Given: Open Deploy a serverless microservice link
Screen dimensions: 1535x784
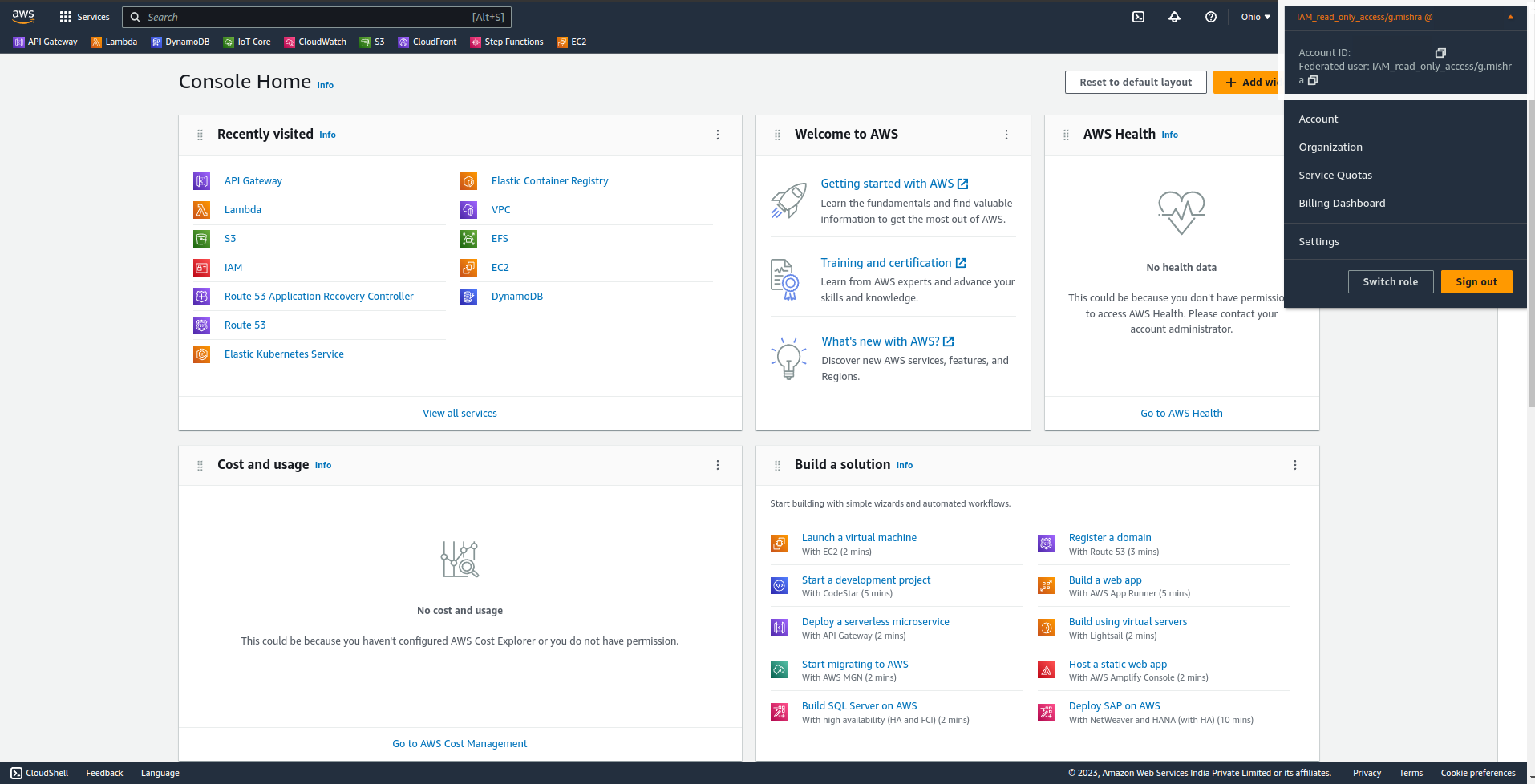Looking at the screenshot, I should [876, 622].
